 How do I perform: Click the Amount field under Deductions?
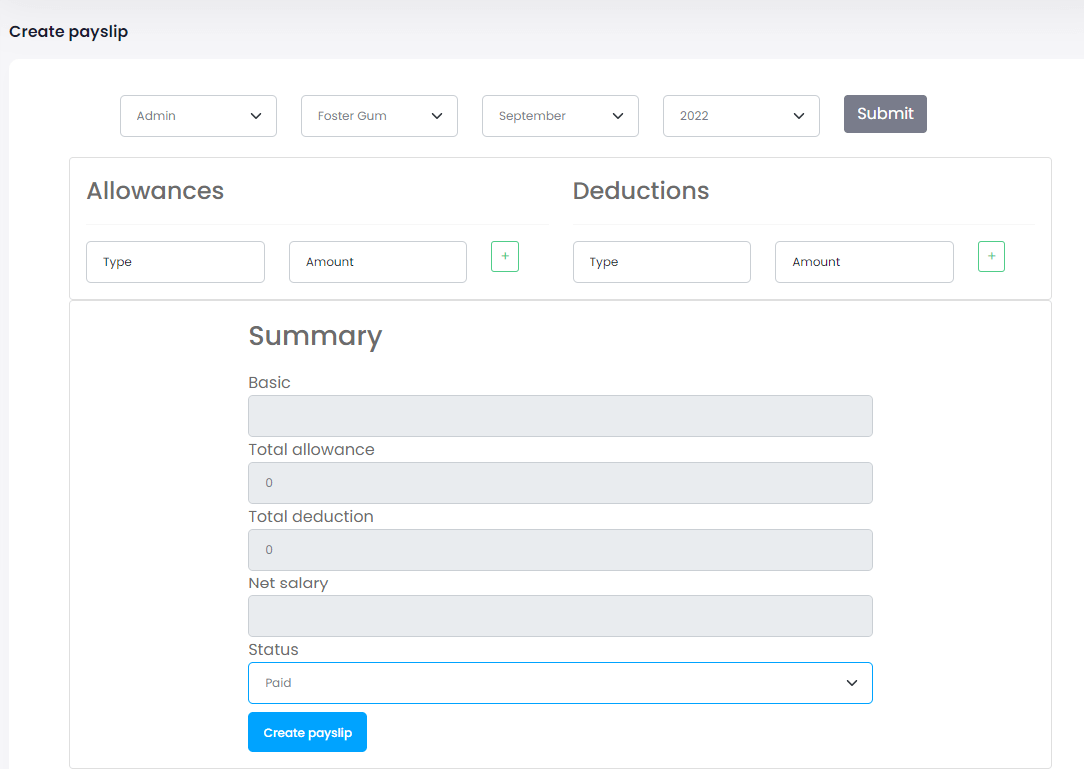[x=864, y=262]
